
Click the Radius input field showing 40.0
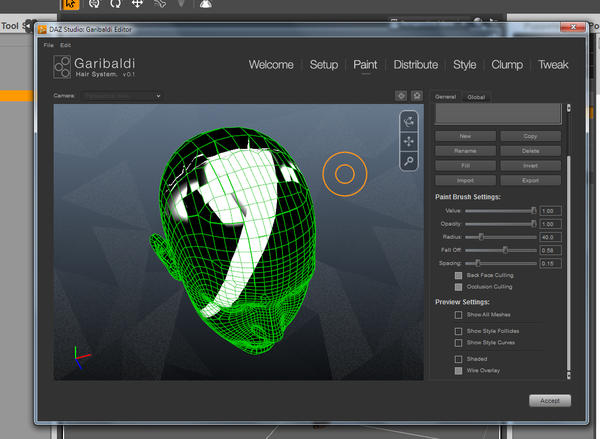[550, 237]
